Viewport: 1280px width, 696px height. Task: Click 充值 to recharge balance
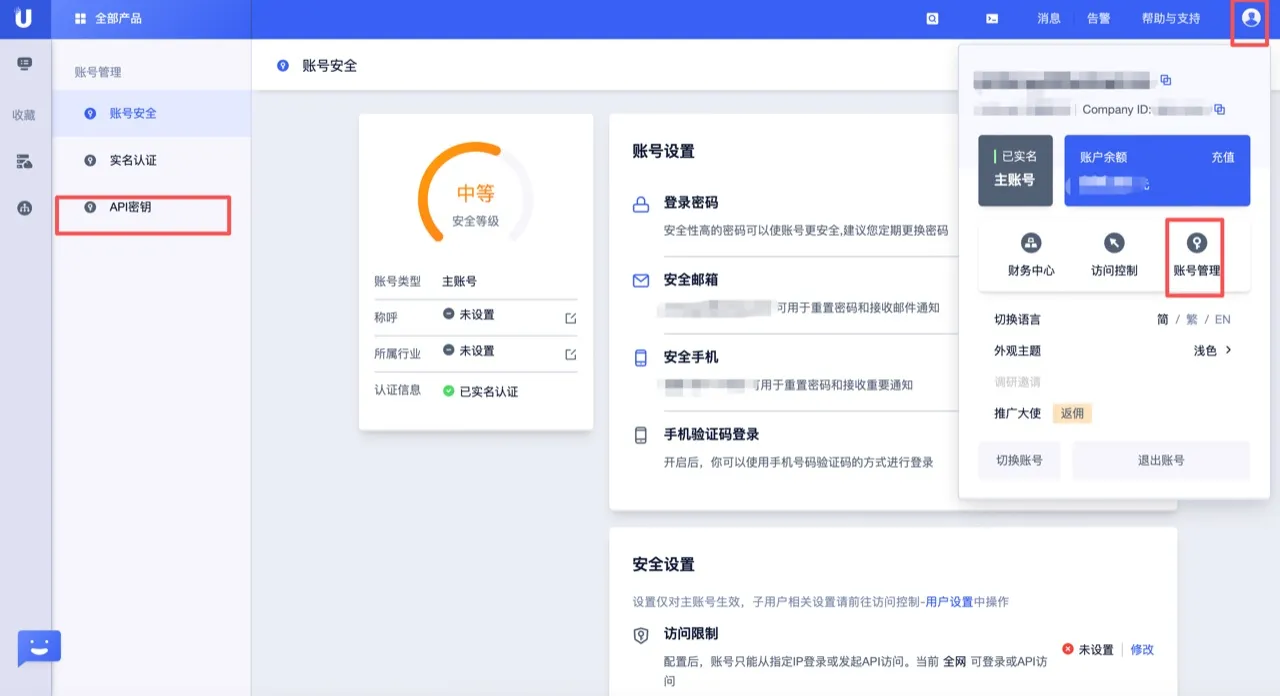coord(1223,157)
